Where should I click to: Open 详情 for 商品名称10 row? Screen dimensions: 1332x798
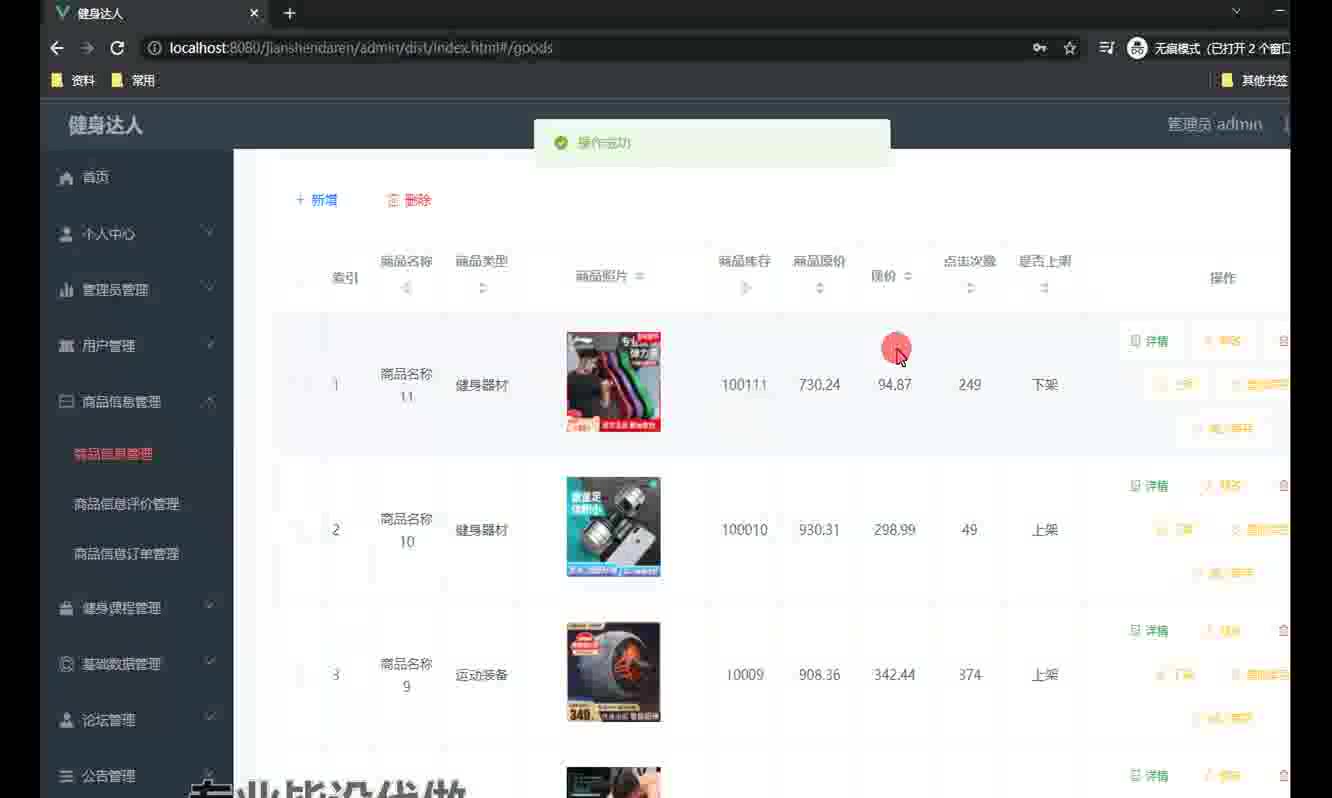point(1149,486)
